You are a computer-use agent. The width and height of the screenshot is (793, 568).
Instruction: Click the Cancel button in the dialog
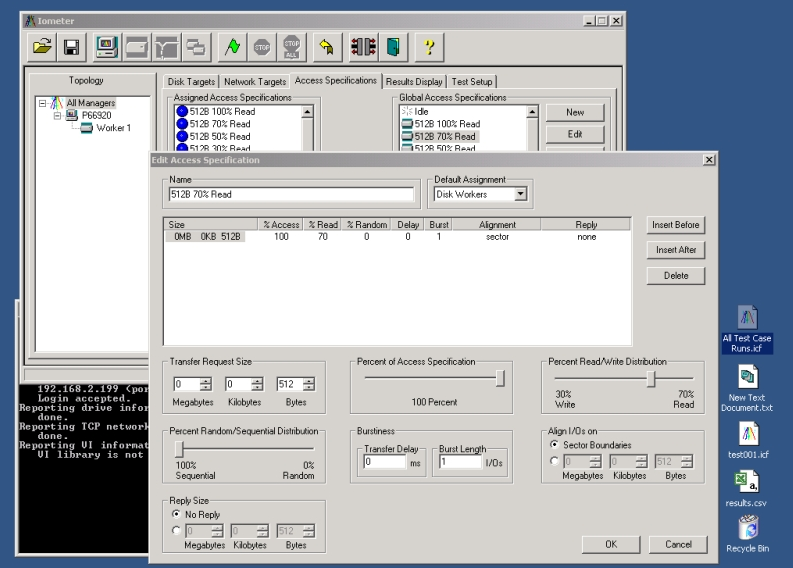click(x=678, y=543)
